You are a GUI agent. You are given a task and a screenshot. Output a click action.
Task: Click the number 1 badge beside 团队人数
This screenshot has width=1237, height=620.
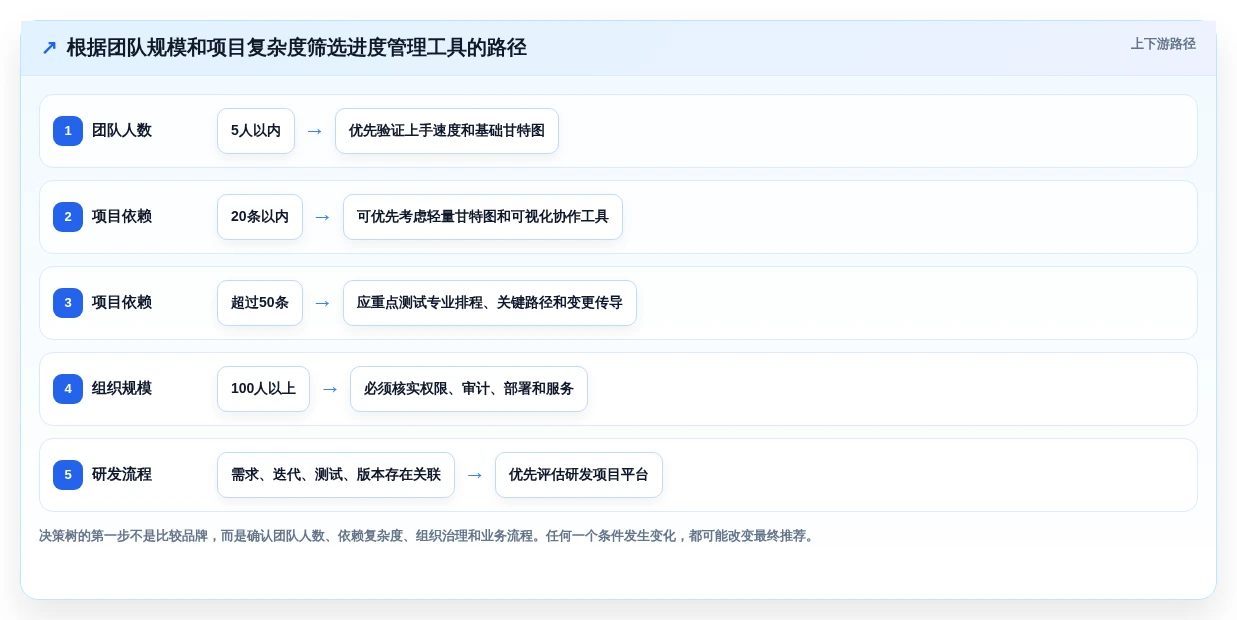(x=68, y=131)
